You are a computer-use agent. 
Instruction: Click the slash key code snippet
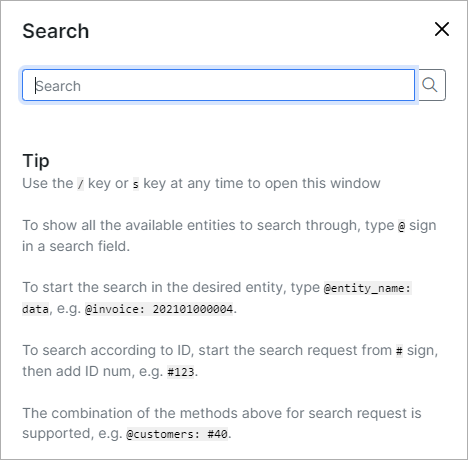[x=80, y=184]
